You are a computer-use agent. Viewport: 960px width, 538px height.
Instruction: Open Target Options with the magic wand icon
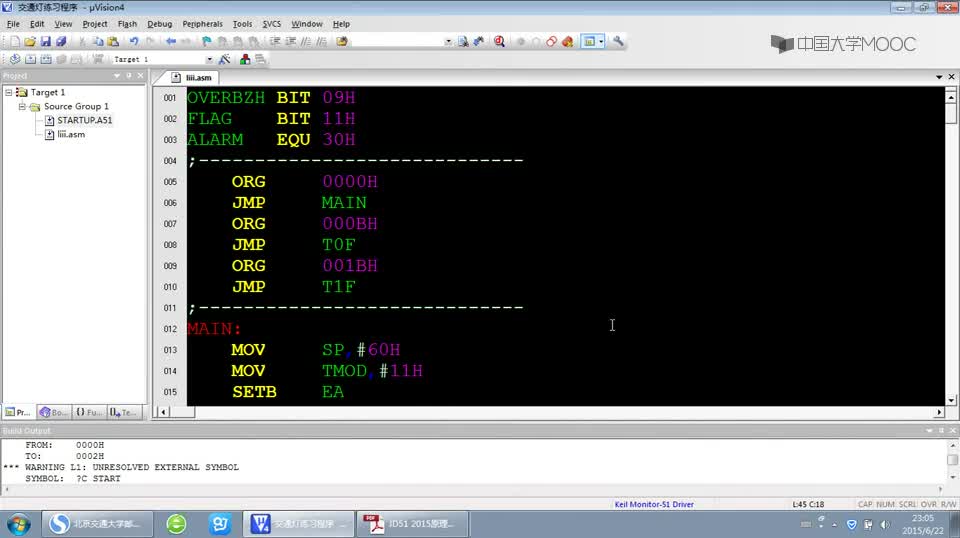click(x=225, y=59)
